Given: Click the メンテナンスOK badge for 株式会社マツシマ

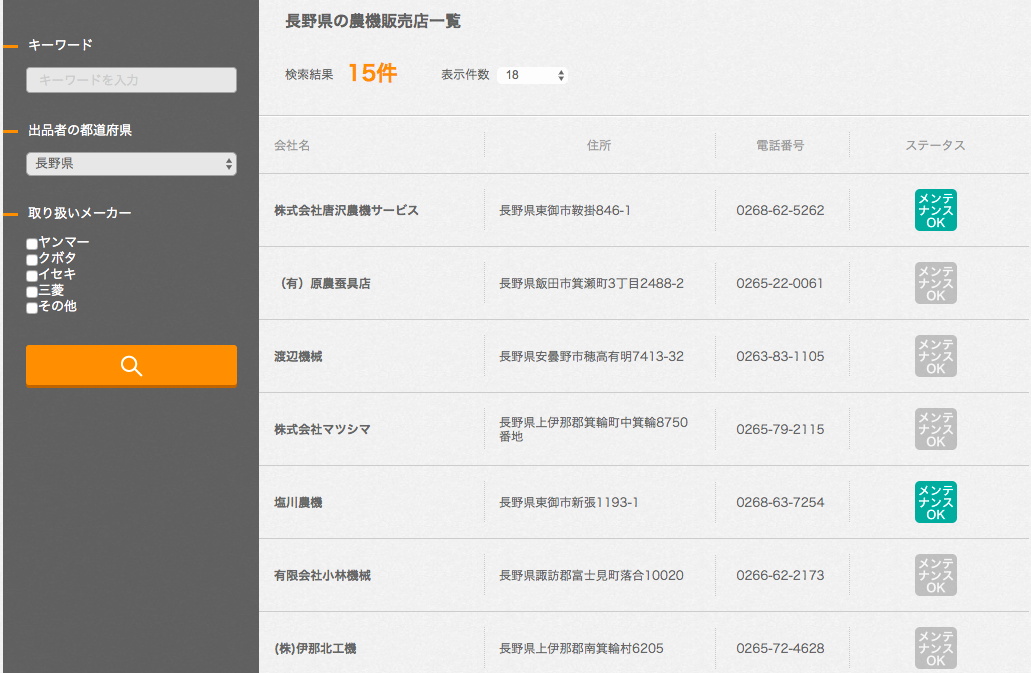Looking at the screenshot, I should 935,429.
